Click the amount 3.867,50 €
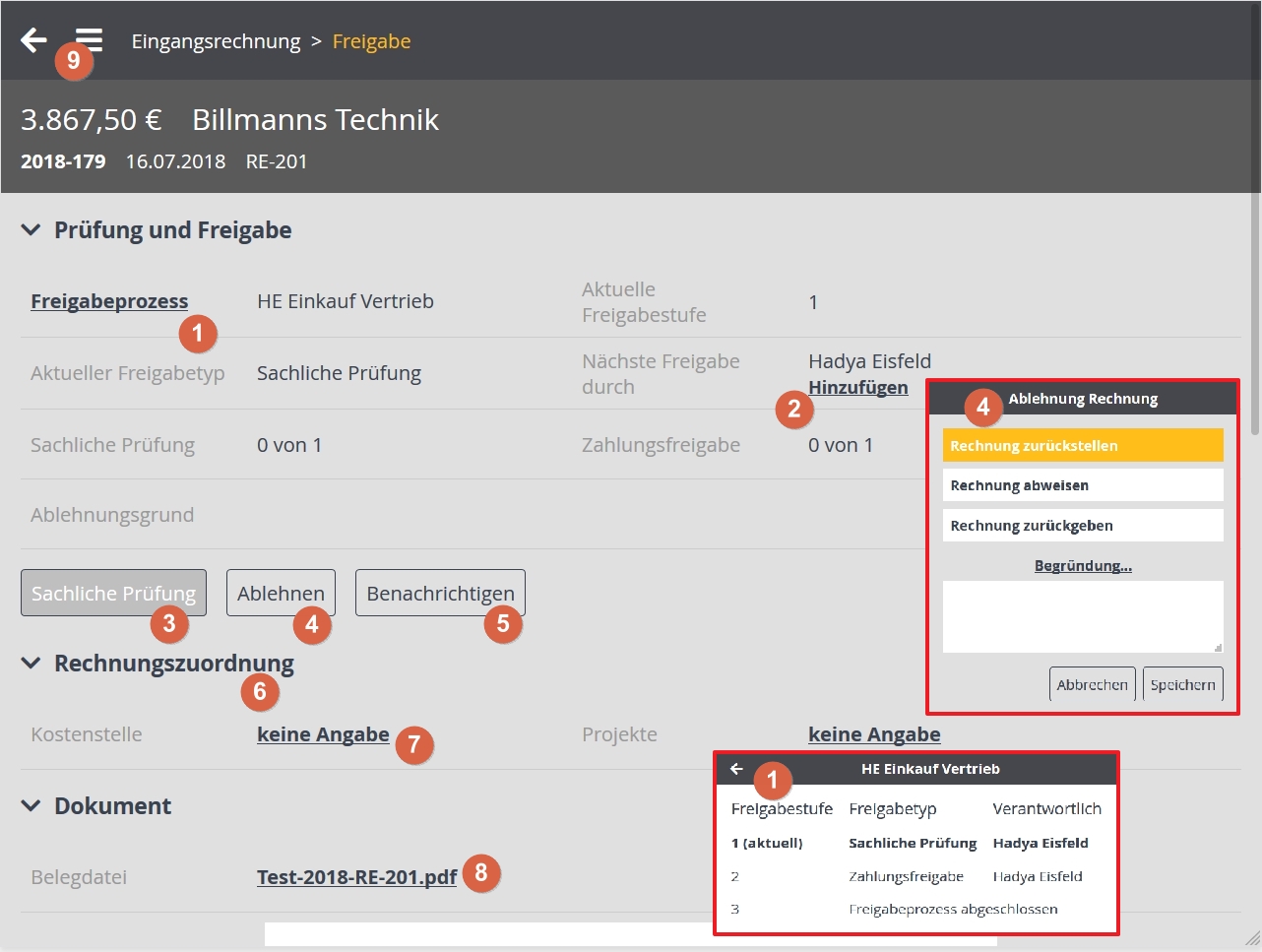 click(92, 119)
